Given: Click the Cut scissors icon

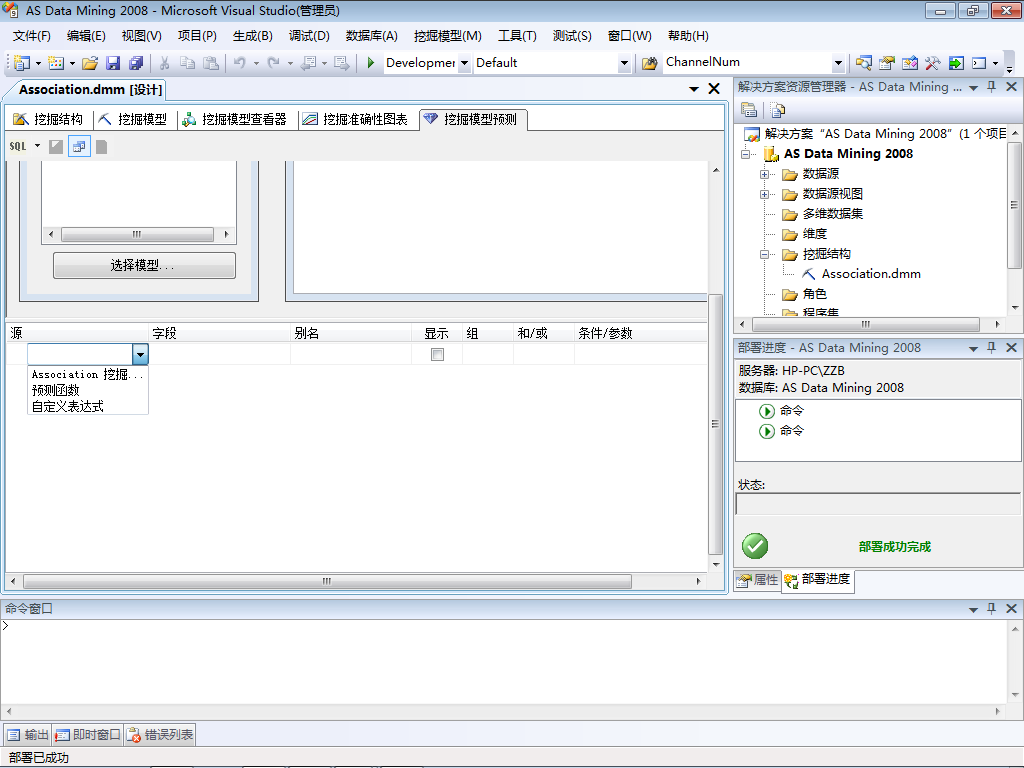Looking at the screenshot, I should [x=165, y=63].
